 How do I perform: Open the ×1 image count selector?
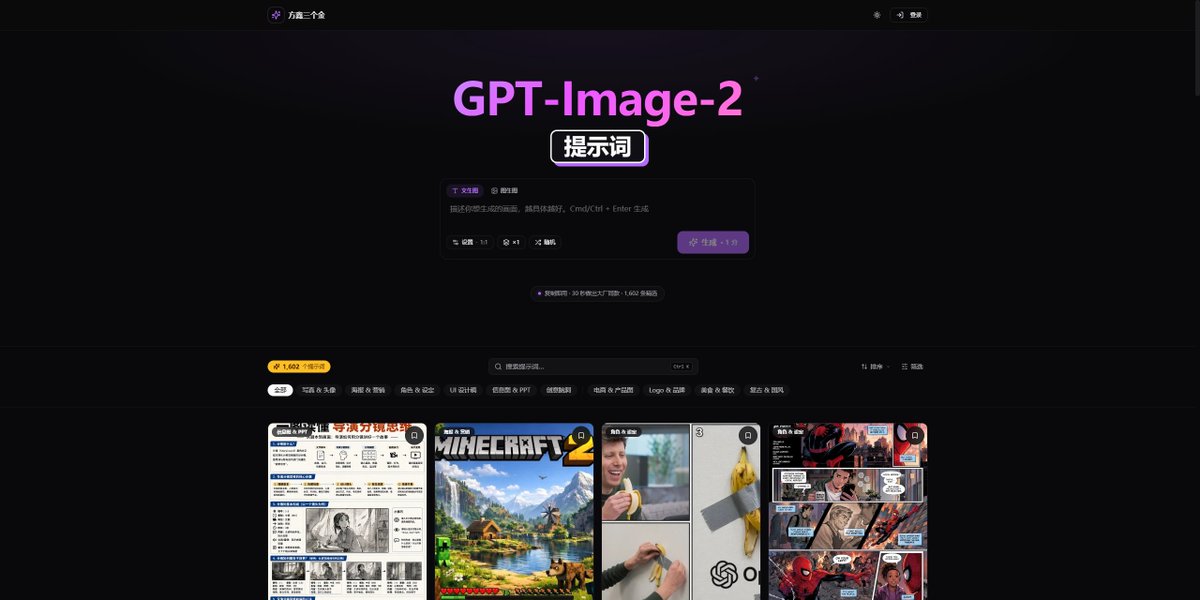click(x=511, y=242)
